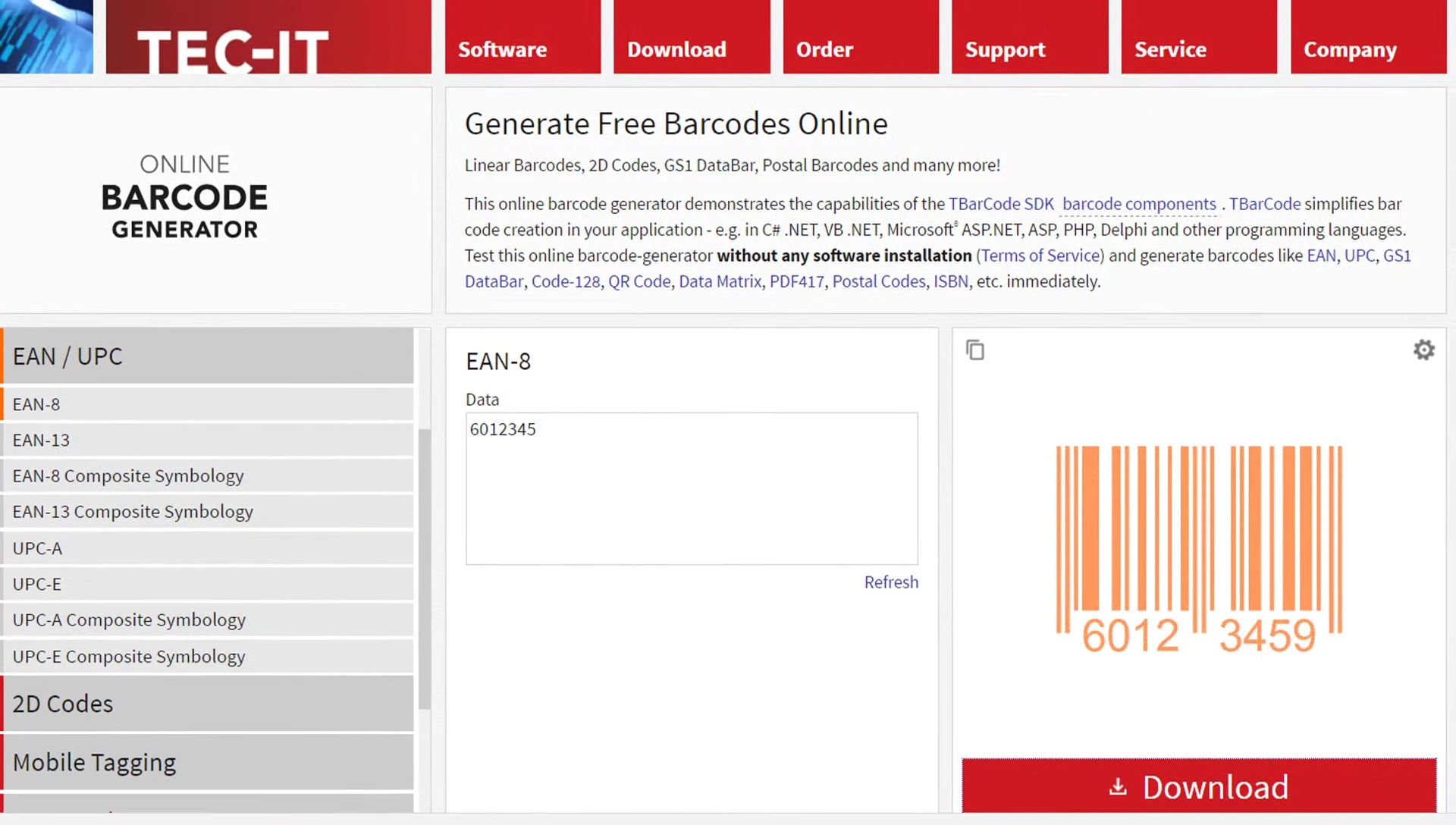Viewport: 1456px width, 825px height.
Task: Click the Refresh link
Action: [x=891, y=582]
